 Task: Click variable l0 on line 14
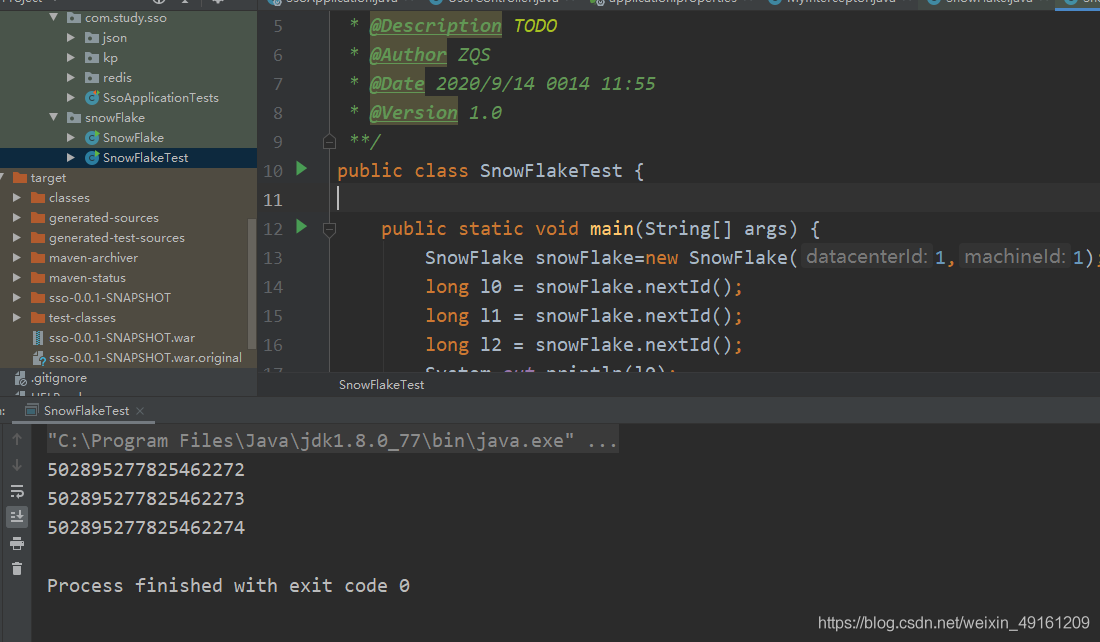(x=491, y=287)
